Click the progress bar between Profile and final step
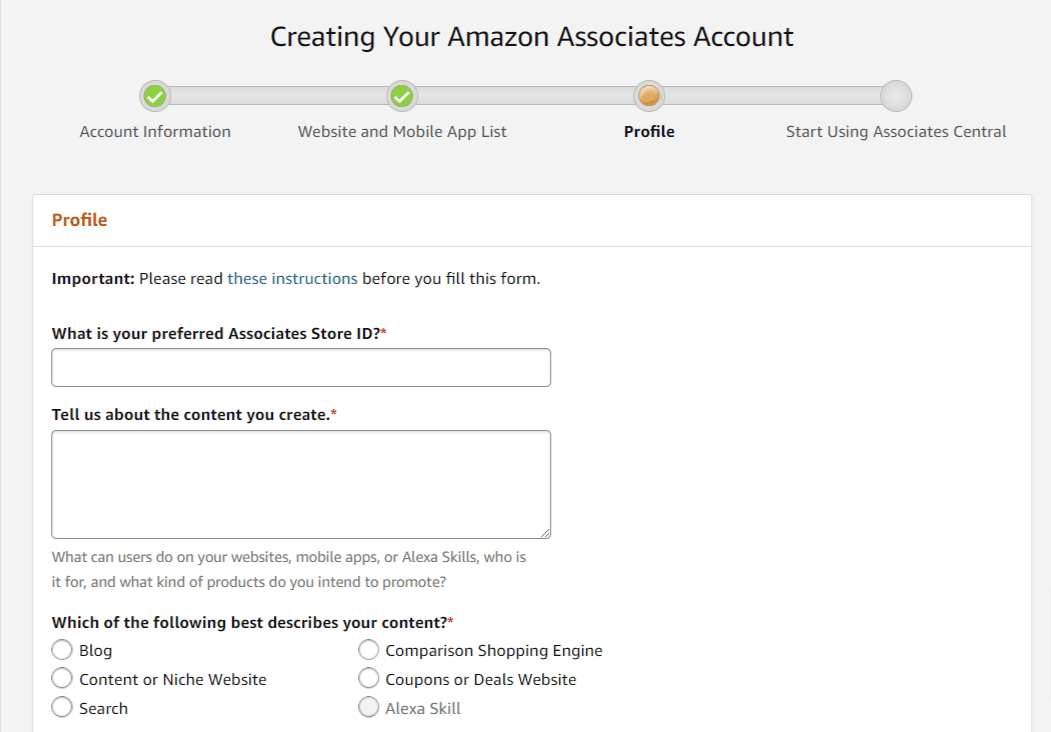This screenshot has height=732, width=1051. (x=772, y=97)
